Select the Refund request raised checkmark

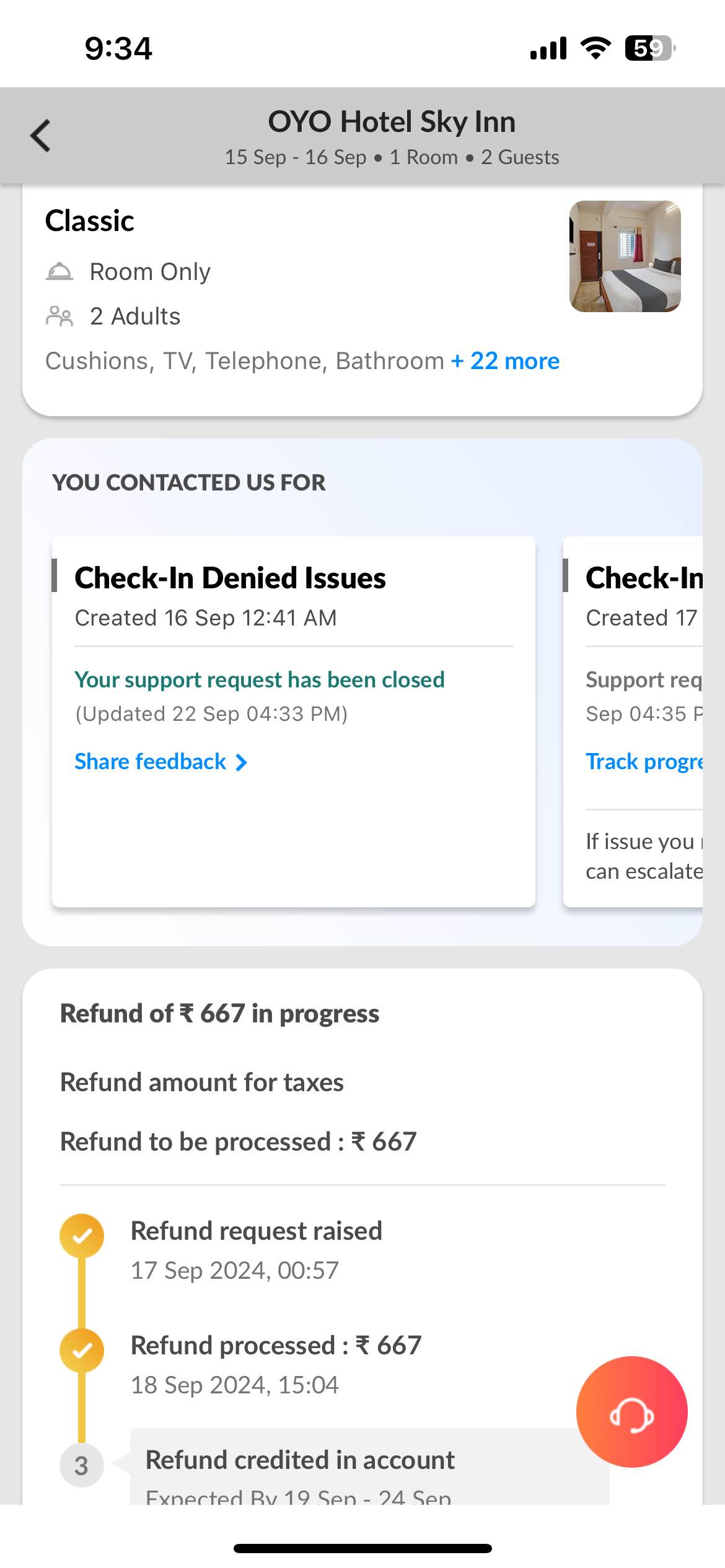[81, 1235]
